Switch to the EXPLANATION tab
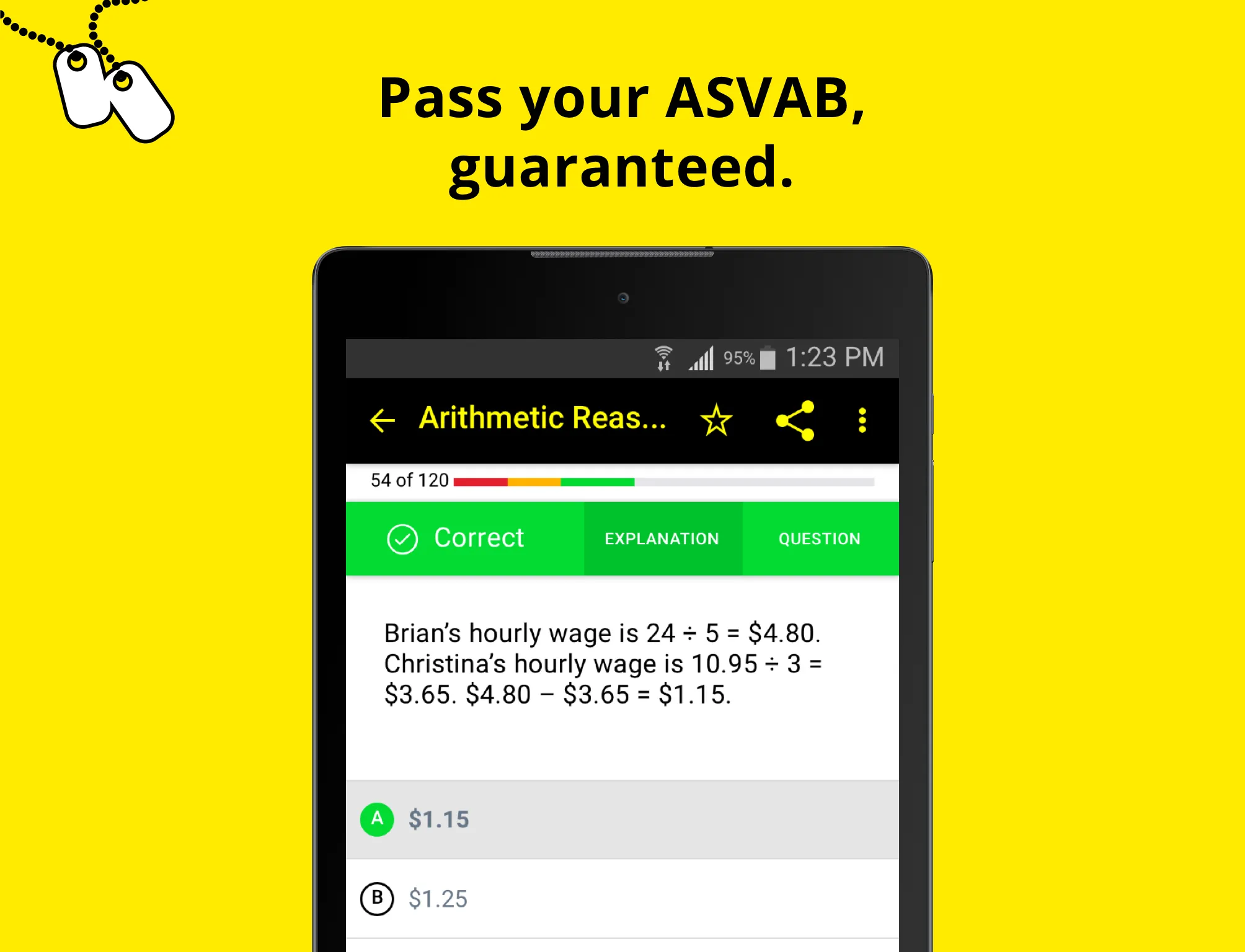 pyautogui.click(x=661, y=538)
